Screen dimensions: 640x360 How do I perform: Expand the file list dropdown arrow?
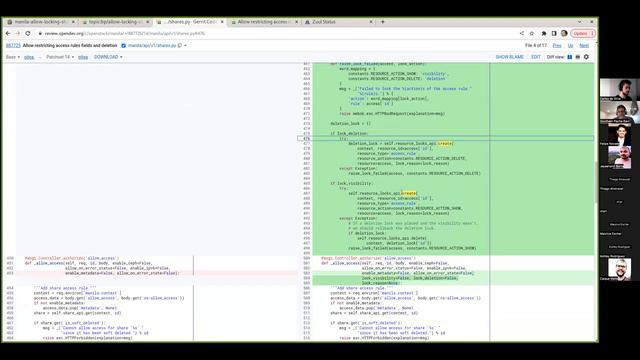click(185, 46)
